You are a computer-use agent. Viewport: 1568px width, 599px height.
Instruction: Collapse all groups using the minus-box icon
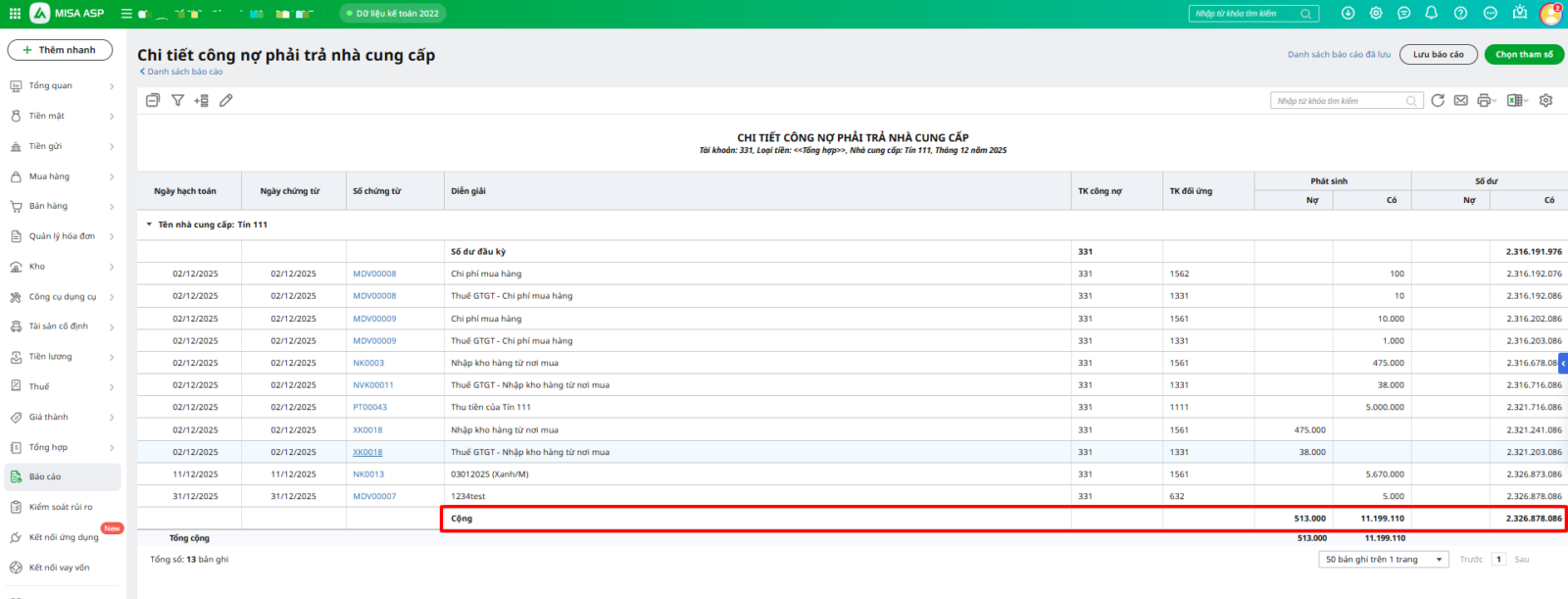pyautogui.click(x=153, y=100)
